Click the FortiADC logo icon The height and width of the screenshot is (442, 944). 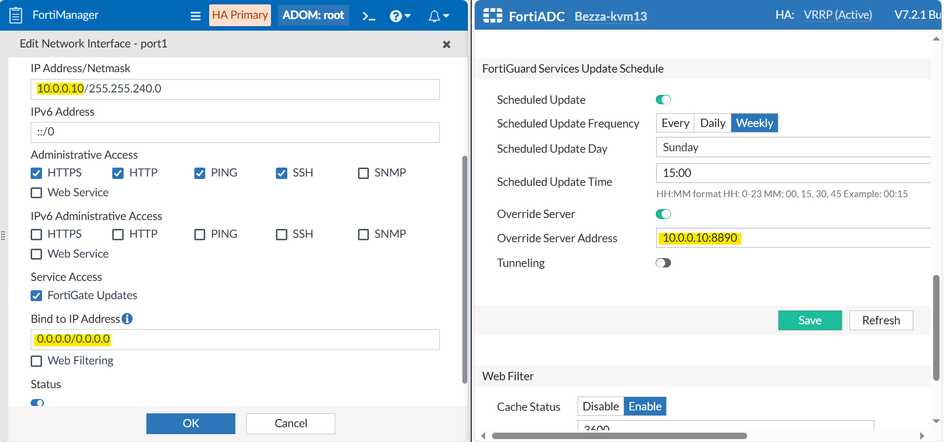[492, 16]
